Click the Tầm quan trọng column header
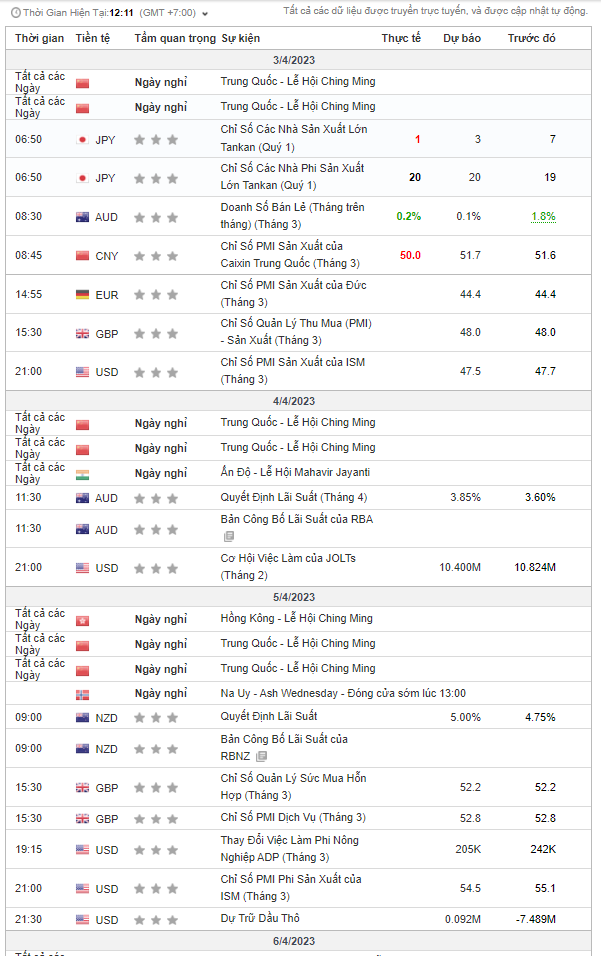The height and width of the screenshot is (956, 601). click(174, 38)
